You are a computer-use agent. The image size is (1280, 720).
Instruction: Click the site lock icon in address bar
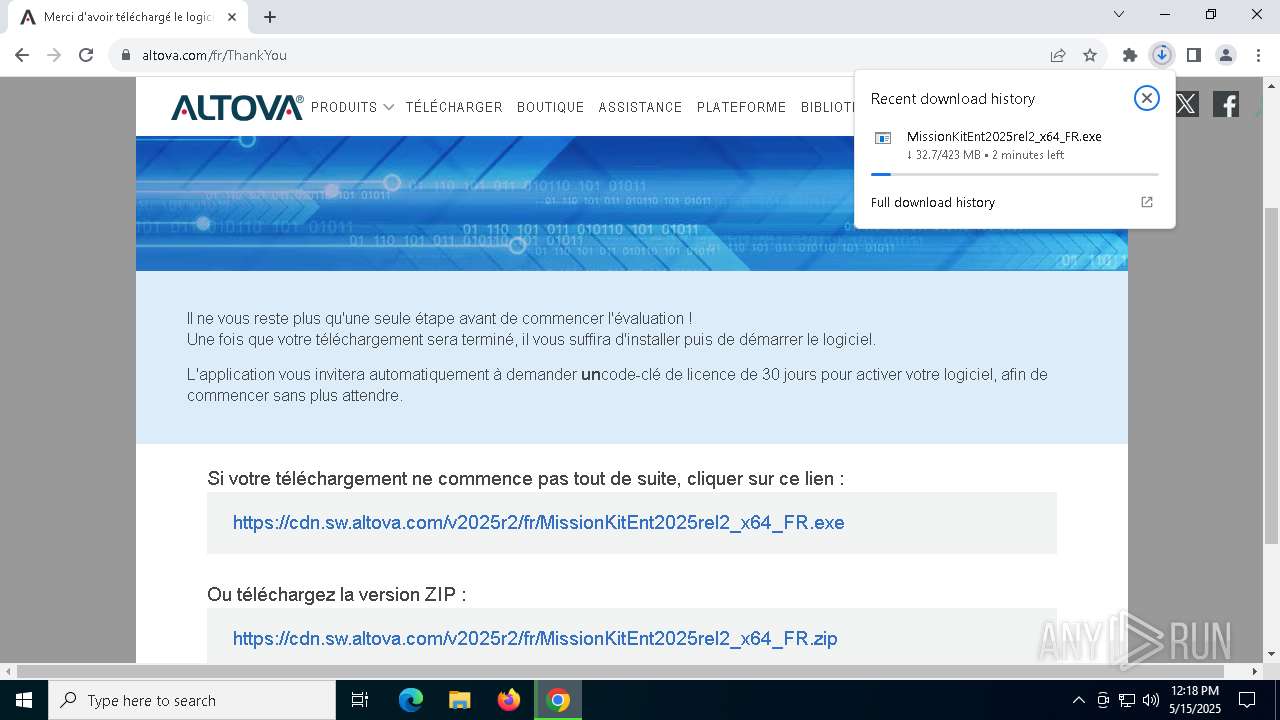[126, 55]
